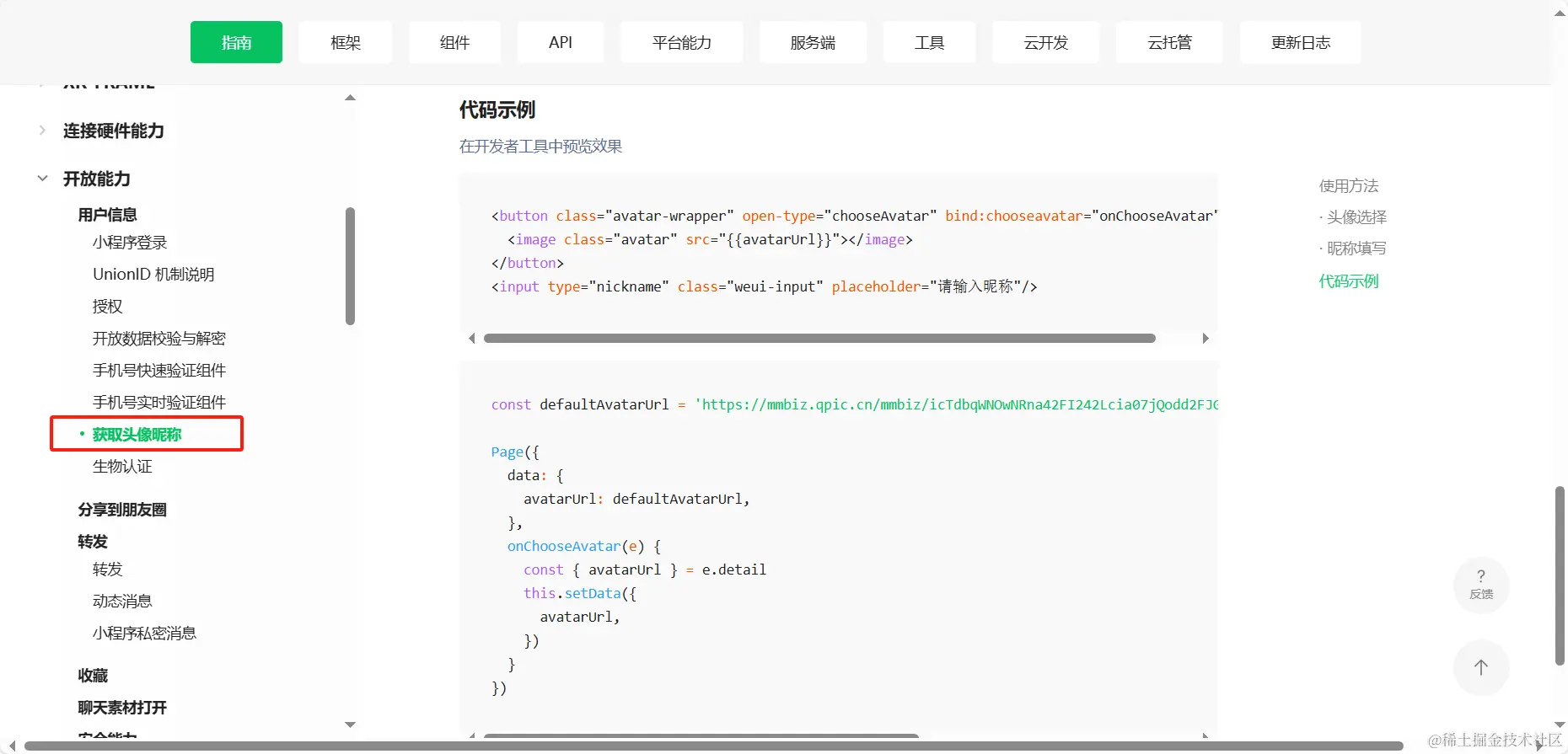Click the defaultAvatarUrl URL string in code
This screenshot has height=754, width=1568.
click(956, 404)
